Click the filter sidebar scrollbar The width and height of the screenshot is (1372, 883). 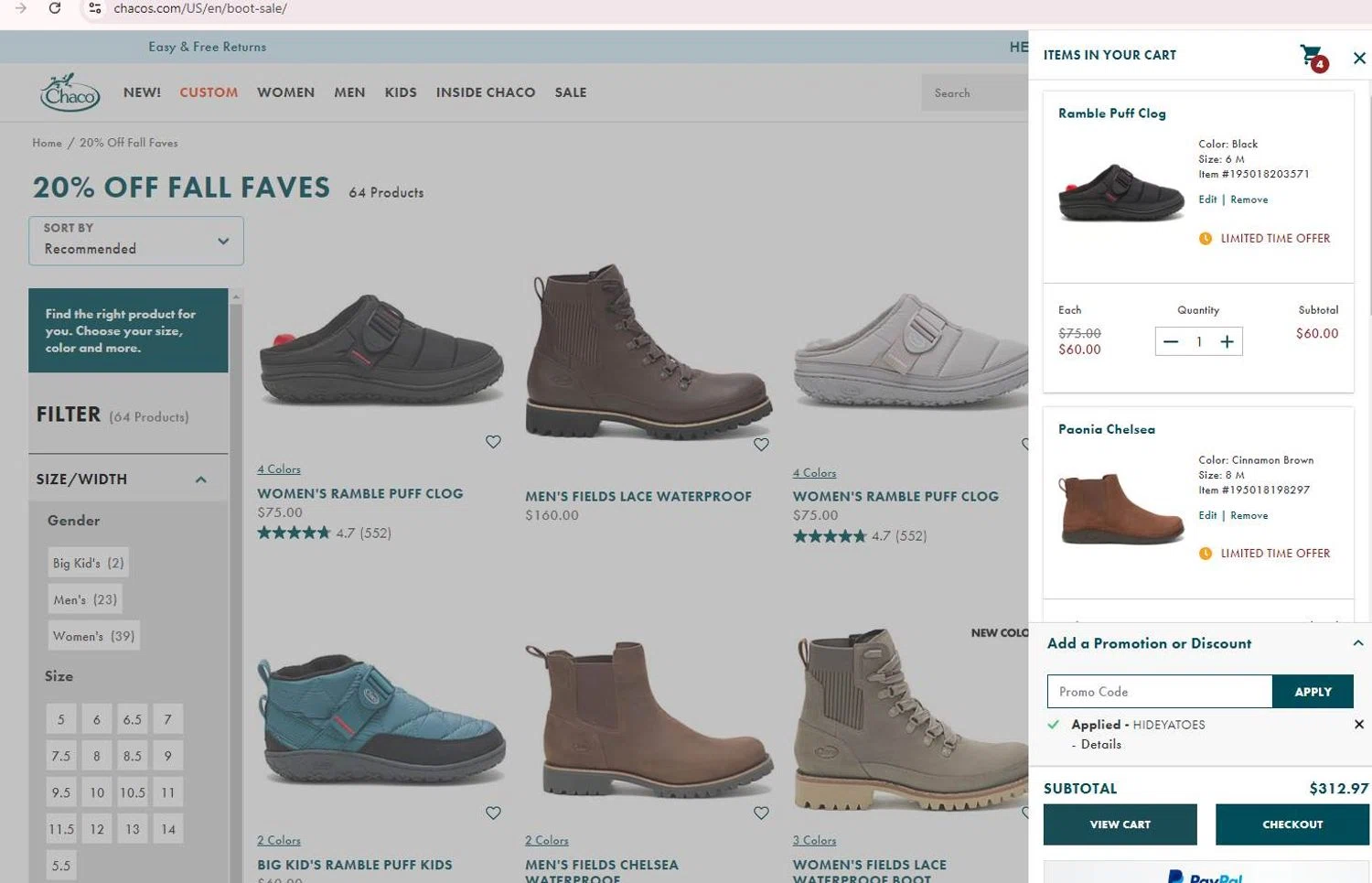[236, 586]
